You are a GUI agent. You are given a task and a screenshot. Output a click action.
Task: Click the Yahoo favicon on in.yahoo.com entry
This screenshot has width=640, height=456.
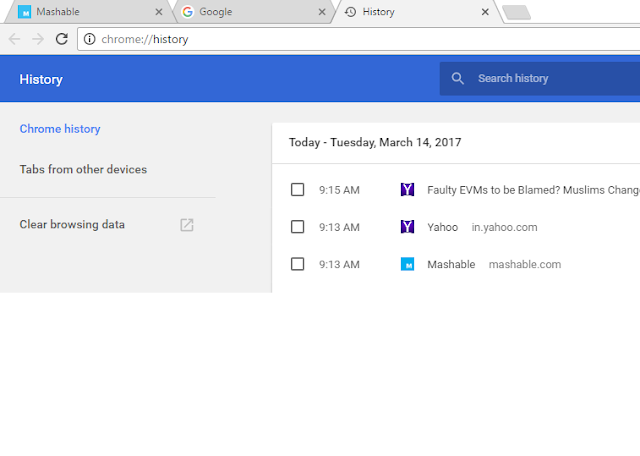(407, 227)
